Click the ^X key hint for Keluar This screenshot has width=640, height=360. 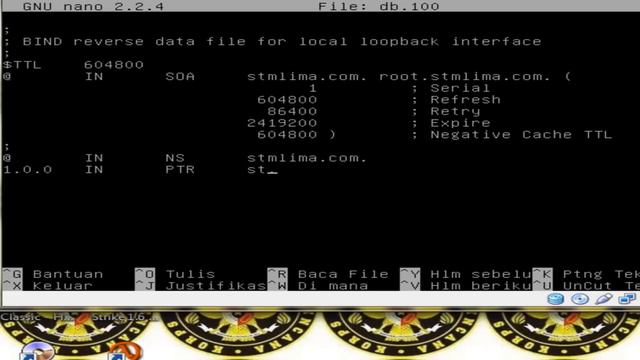point(12,285)
